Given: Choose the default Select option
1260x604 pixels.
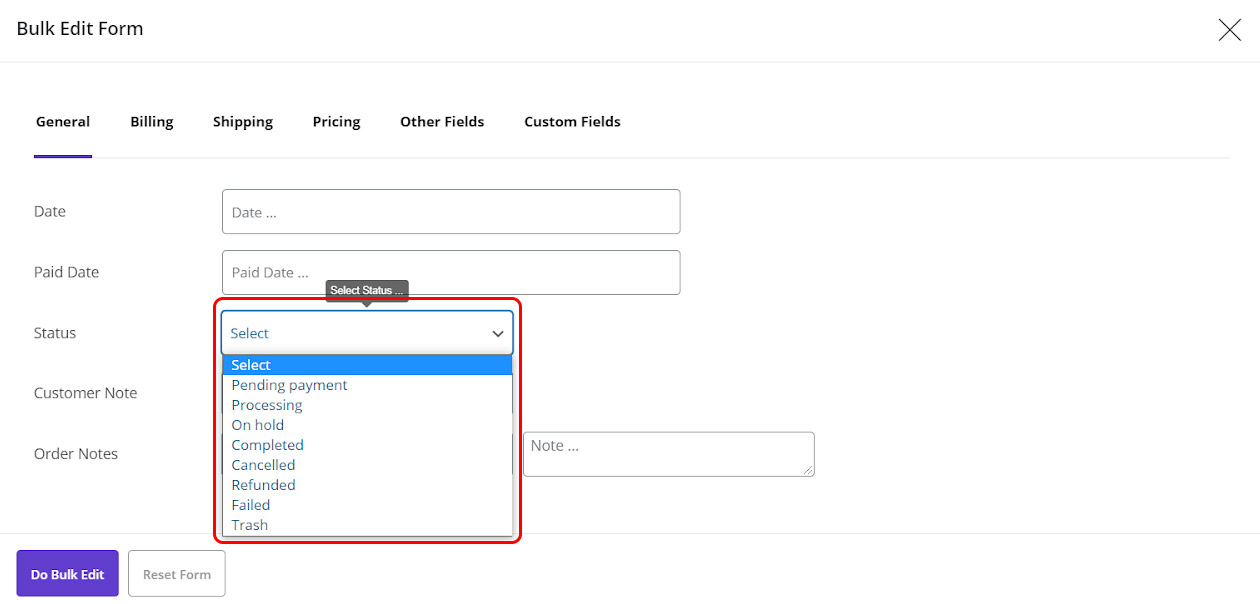Looking at the screenshot, I should click(x=366, y=365).
